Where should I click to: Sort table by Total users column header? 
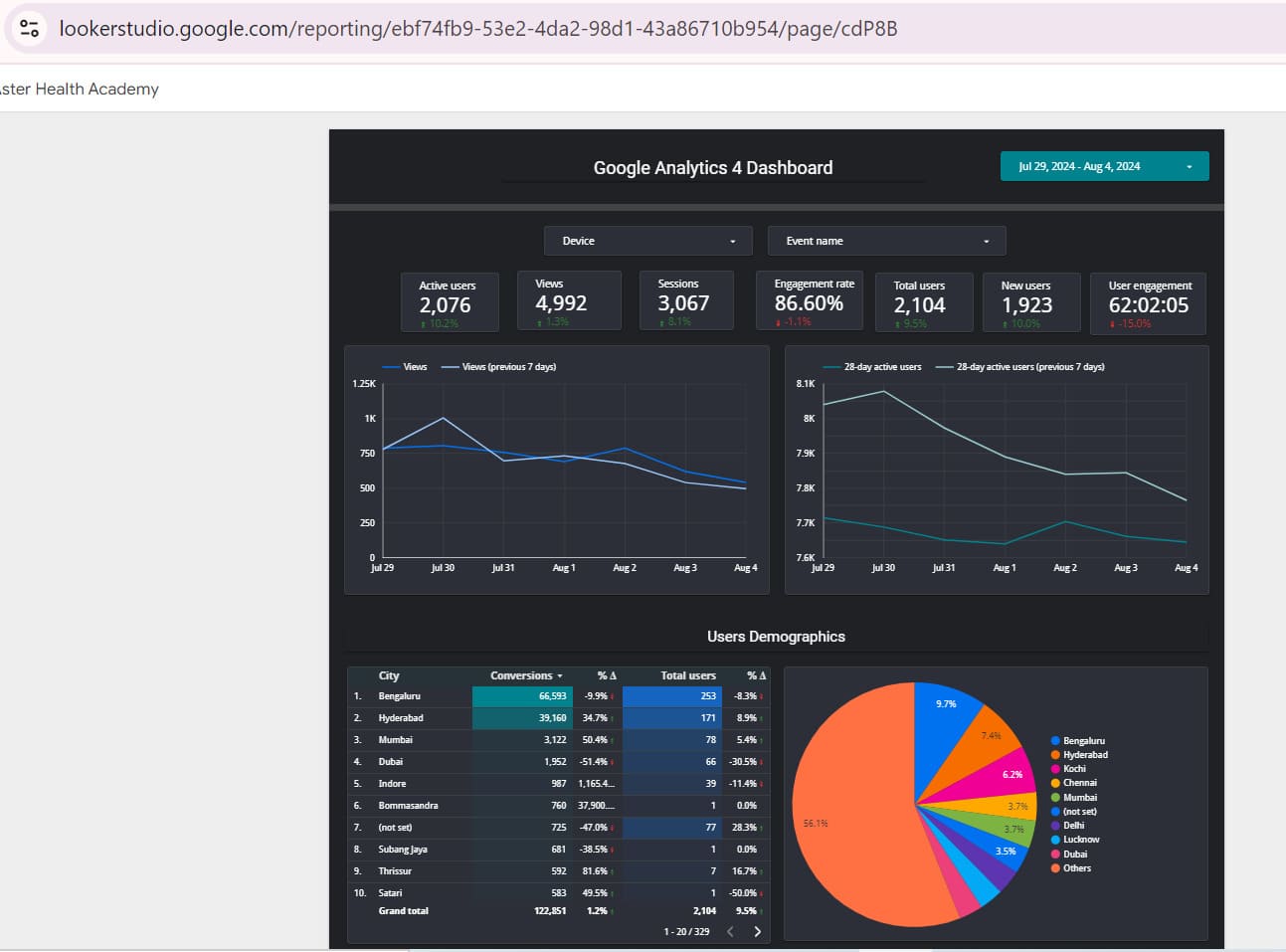[688, 675]
